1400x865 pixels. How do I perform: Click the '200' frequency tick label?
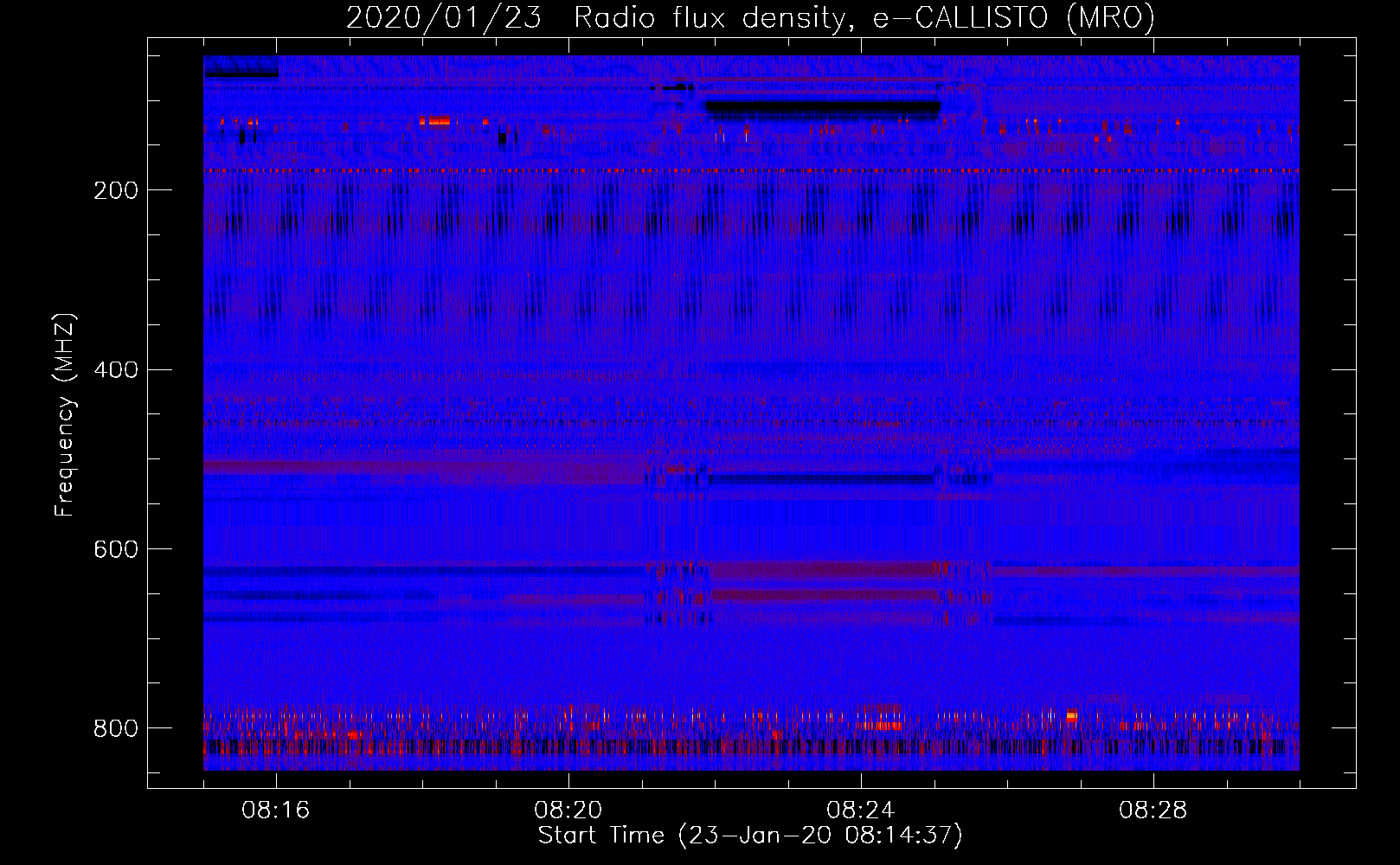(115, 190)
